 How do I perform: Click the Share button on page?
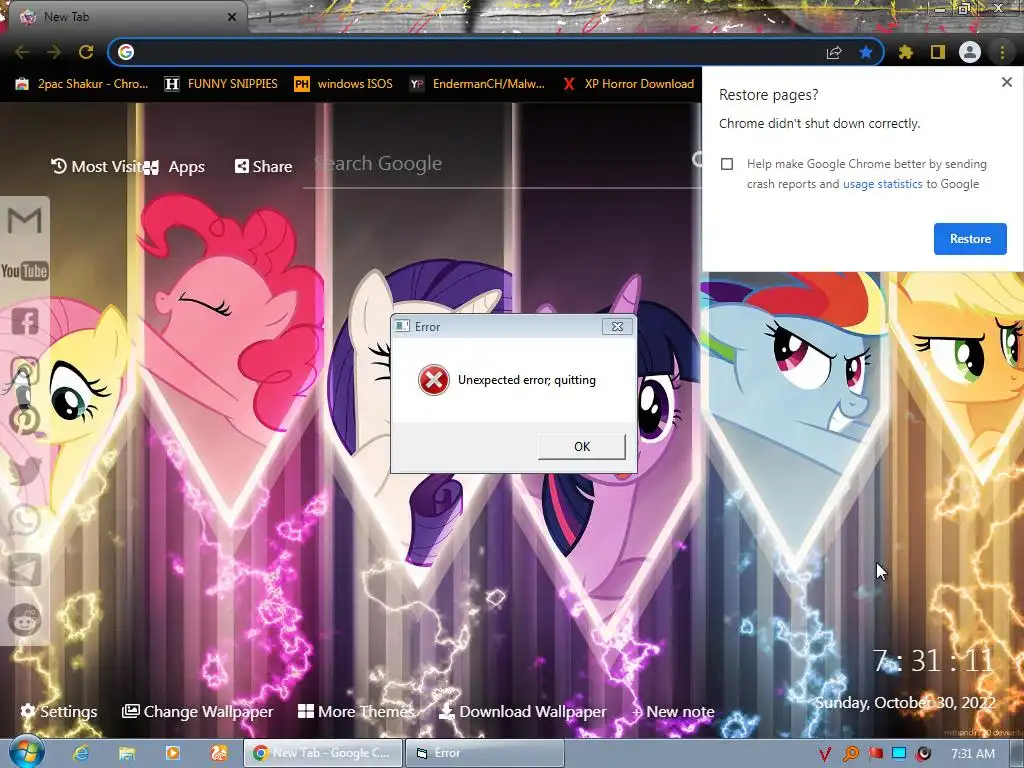click(x=263, y=167)
